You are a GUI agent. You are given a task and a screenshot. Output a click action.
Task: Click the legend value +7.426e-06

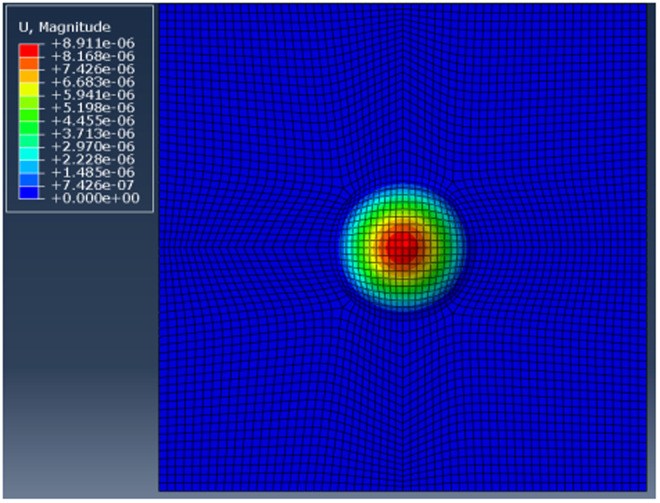(x=93, y=69)
